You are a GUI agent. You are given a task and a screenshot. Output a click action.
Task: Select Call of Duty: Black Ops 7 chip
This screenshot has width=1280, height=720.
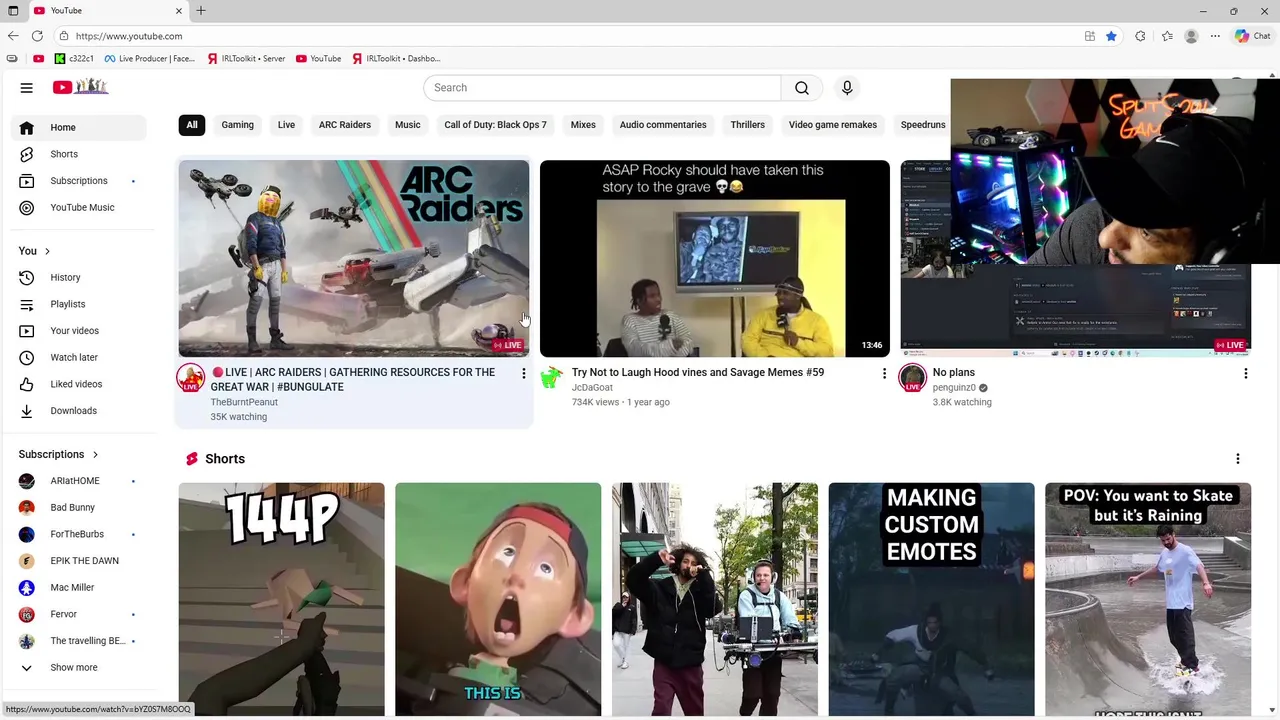click(x=495, y=125)
